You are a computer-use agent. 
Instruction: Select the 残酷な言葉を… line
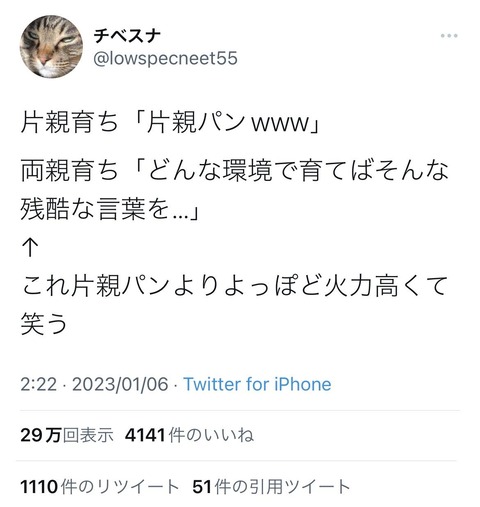coord(110,209)
